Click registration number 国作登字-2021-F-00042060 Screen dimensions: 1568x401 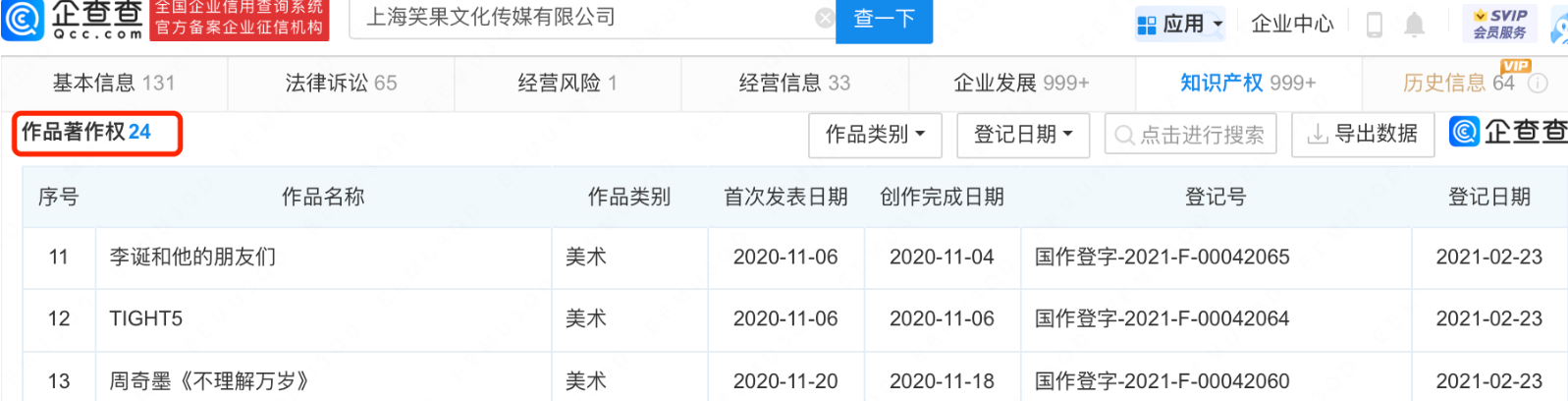pos(1162,381)
